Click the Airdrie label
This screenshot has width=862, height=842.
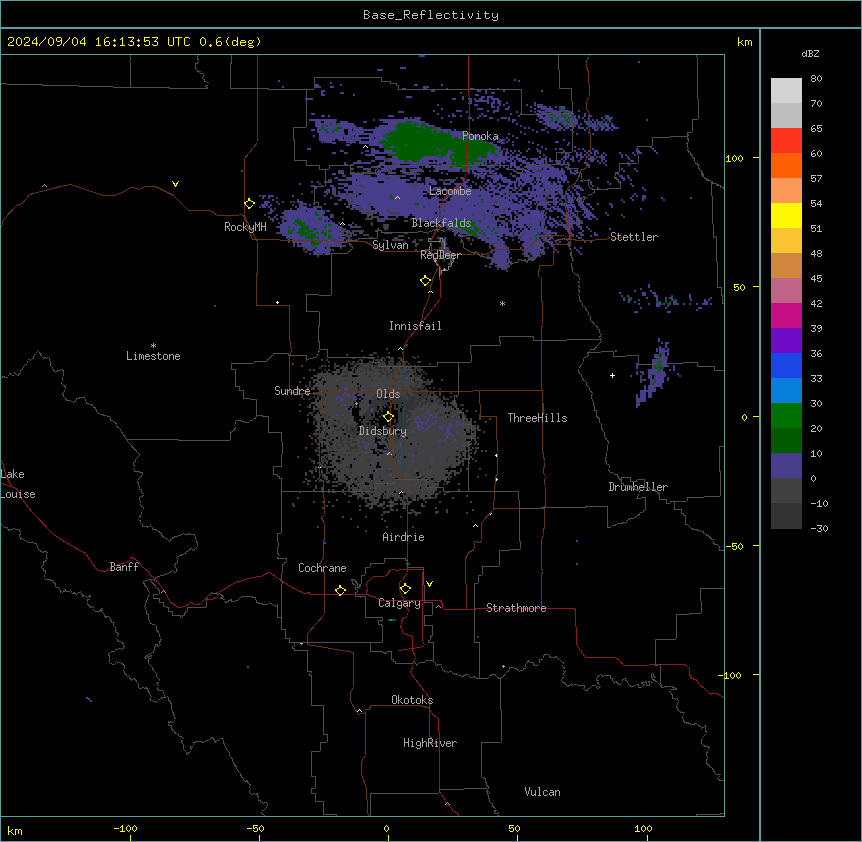tap(403, 537)
